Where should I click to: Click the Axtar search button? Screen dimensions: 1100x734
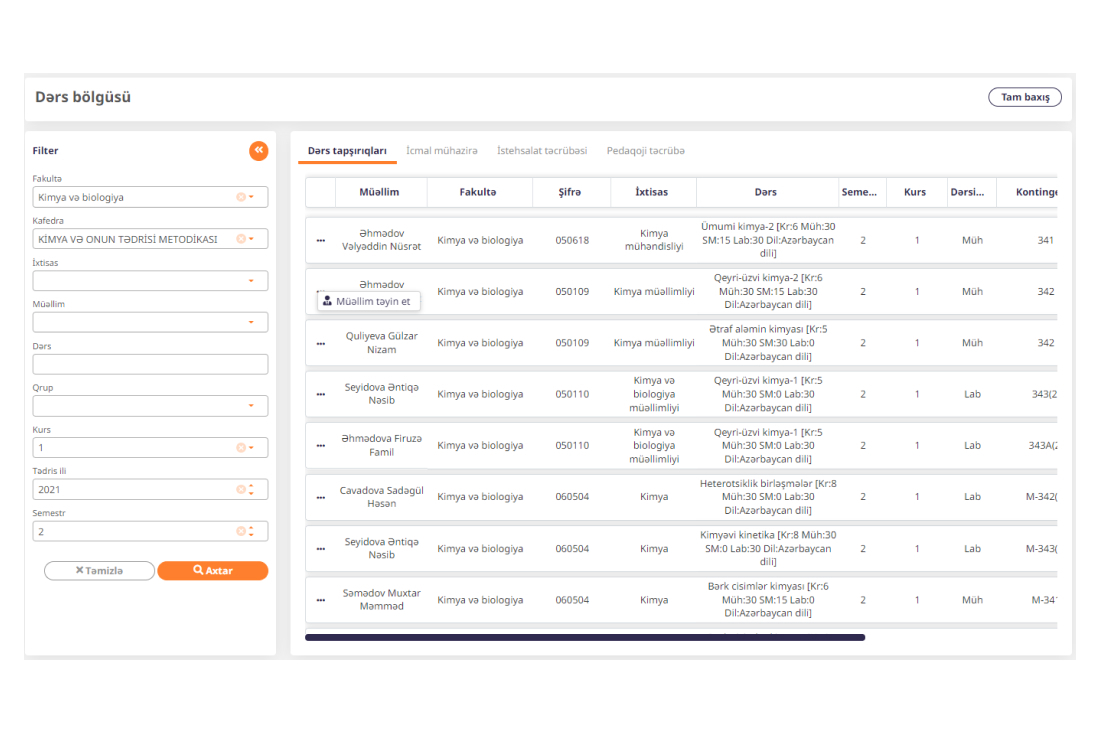[212, 570]
